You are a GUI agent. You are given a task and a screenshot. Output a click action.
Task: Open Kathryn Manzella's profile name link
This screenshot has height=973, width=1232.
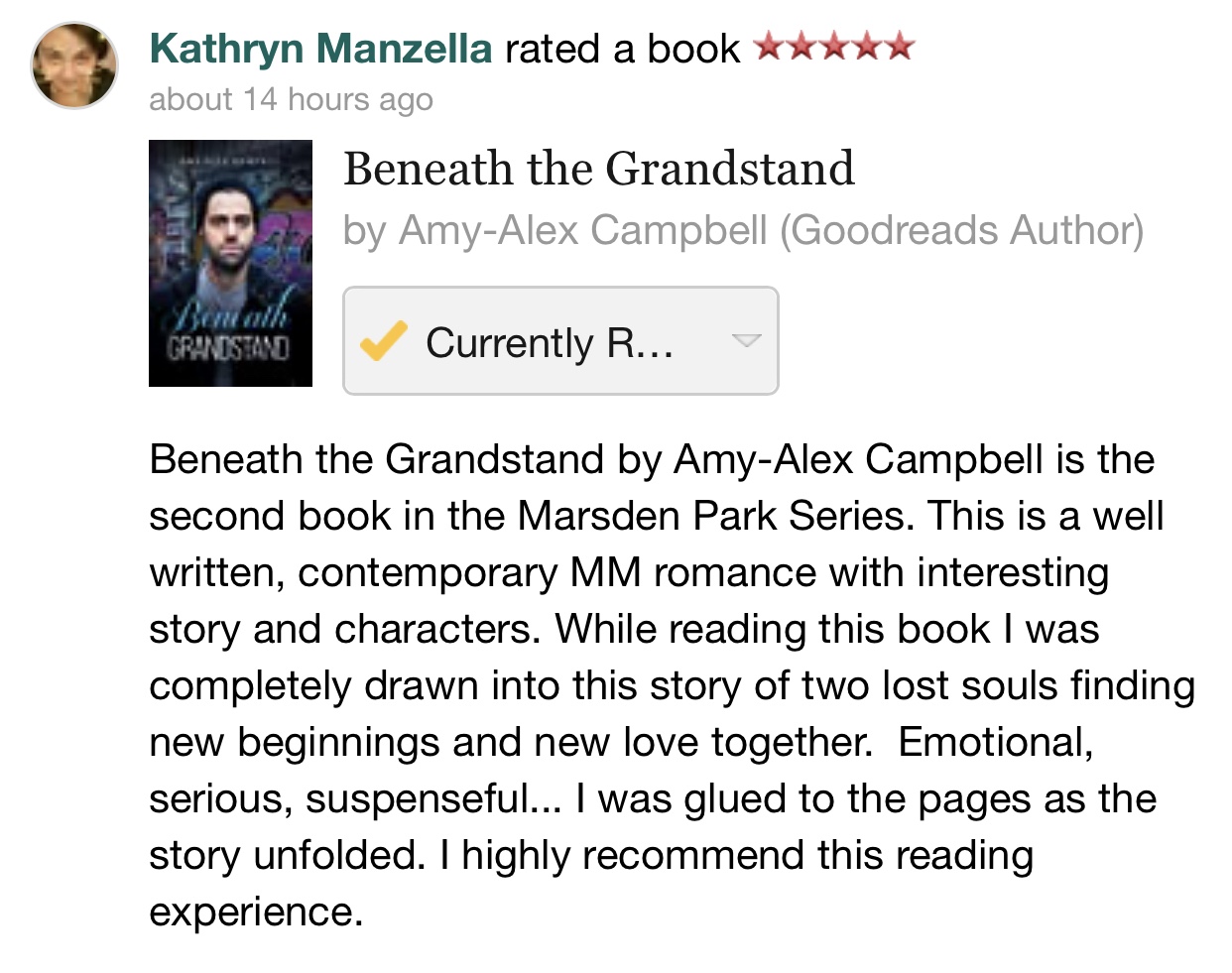pyautogui.click(x=320, y=49)
